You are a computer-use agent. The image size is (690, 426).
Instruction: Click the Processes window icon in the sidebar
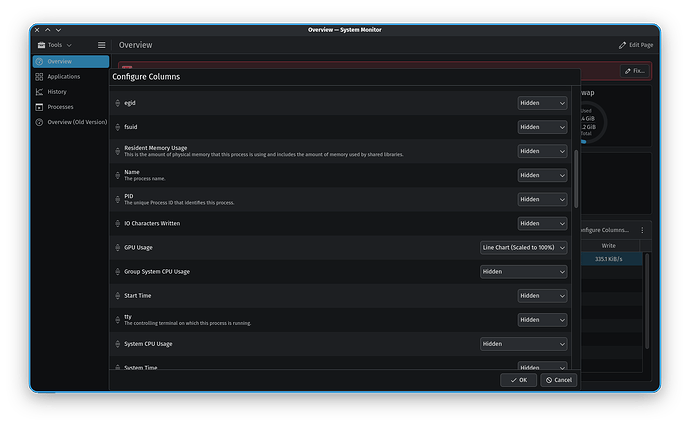39,106
